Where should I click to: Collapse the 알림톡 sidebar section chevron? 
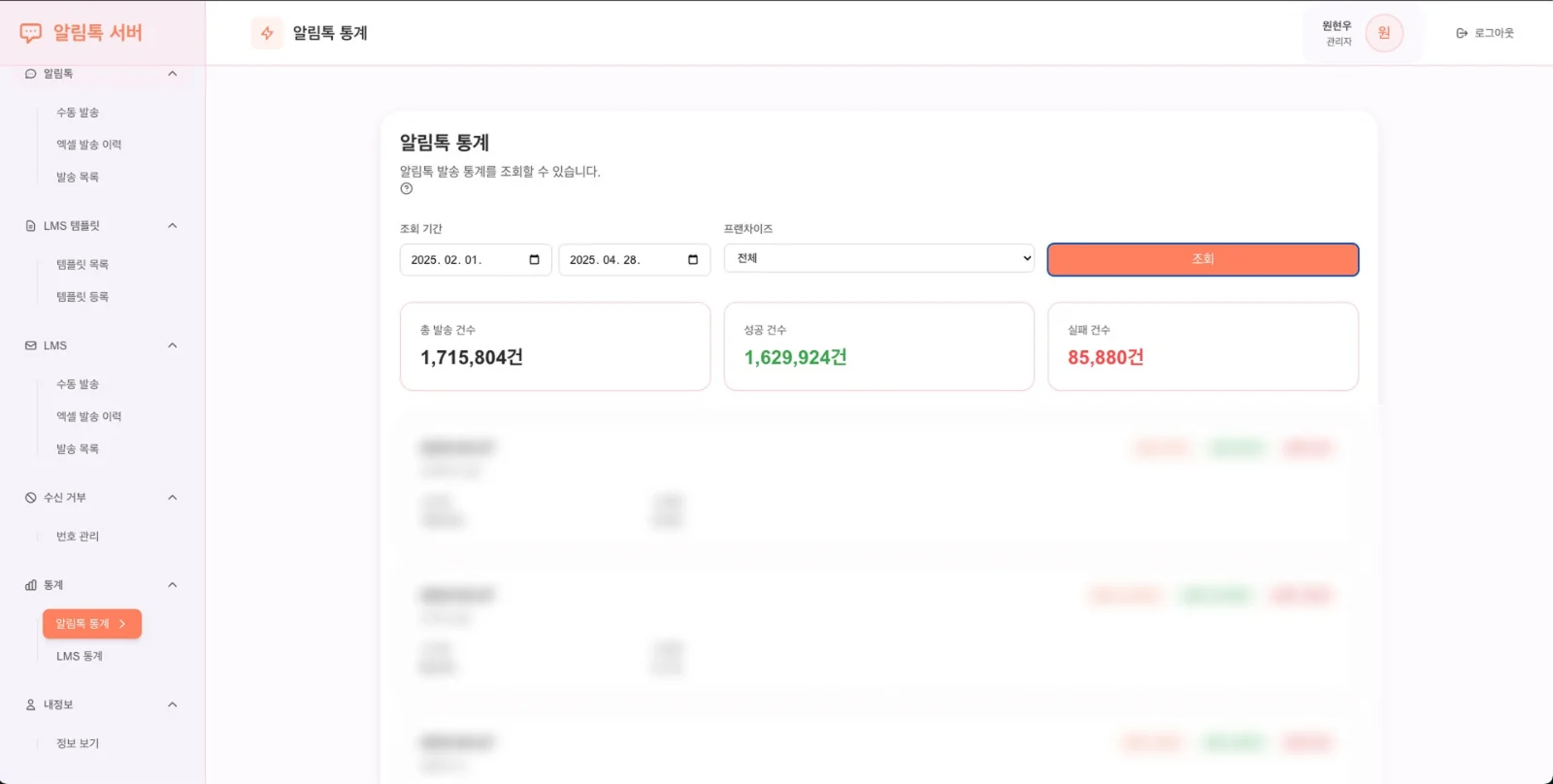tap(173, 74)
